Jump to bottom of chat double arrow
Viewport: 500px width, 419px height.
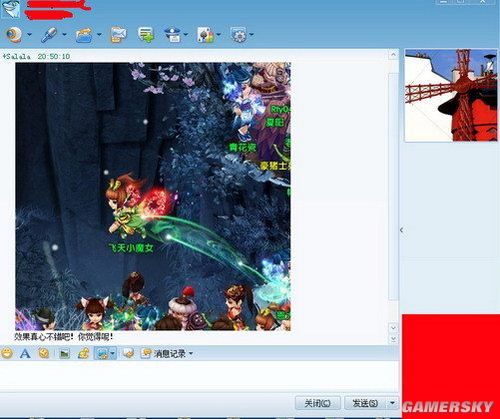(393, 339)
